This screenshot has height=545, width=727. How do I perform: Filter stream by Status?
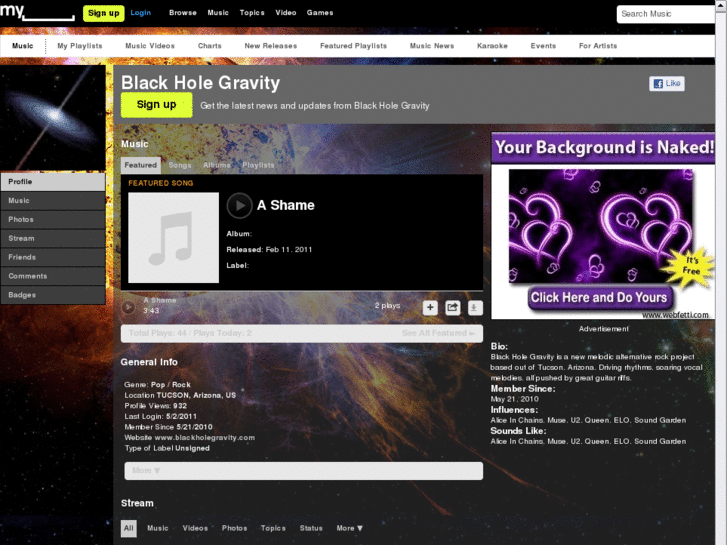(311, 528)
